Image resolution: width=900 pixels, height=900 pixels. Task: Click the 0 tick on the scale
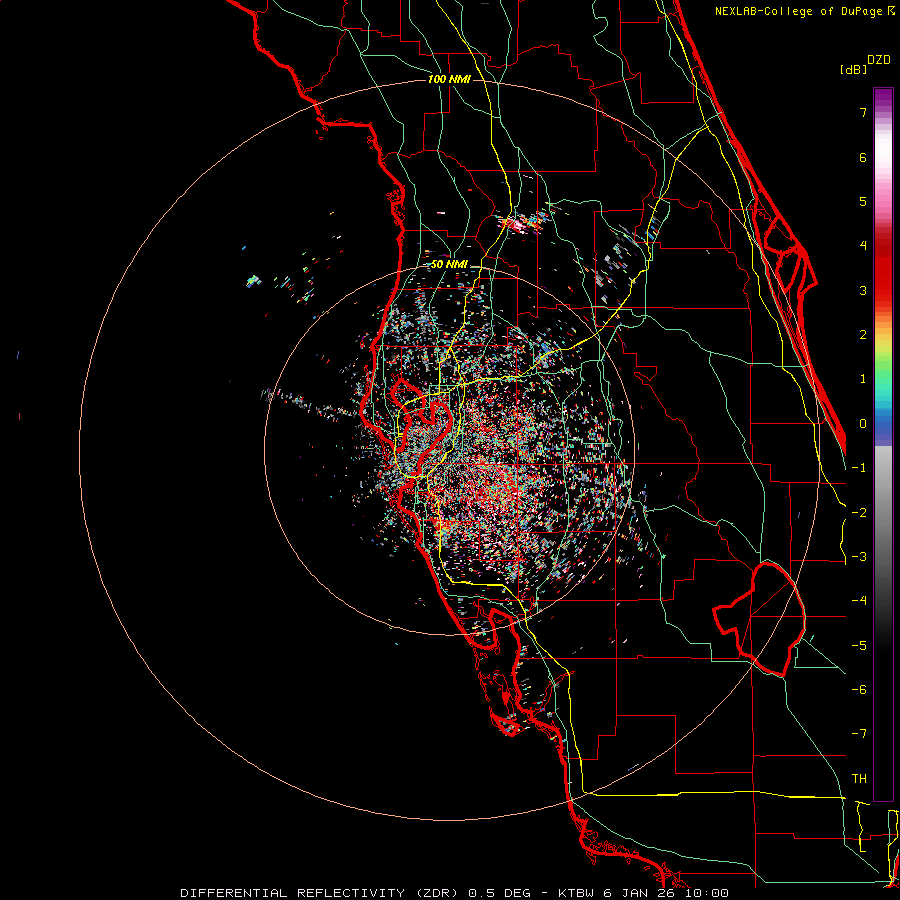(x=863, y=424)
